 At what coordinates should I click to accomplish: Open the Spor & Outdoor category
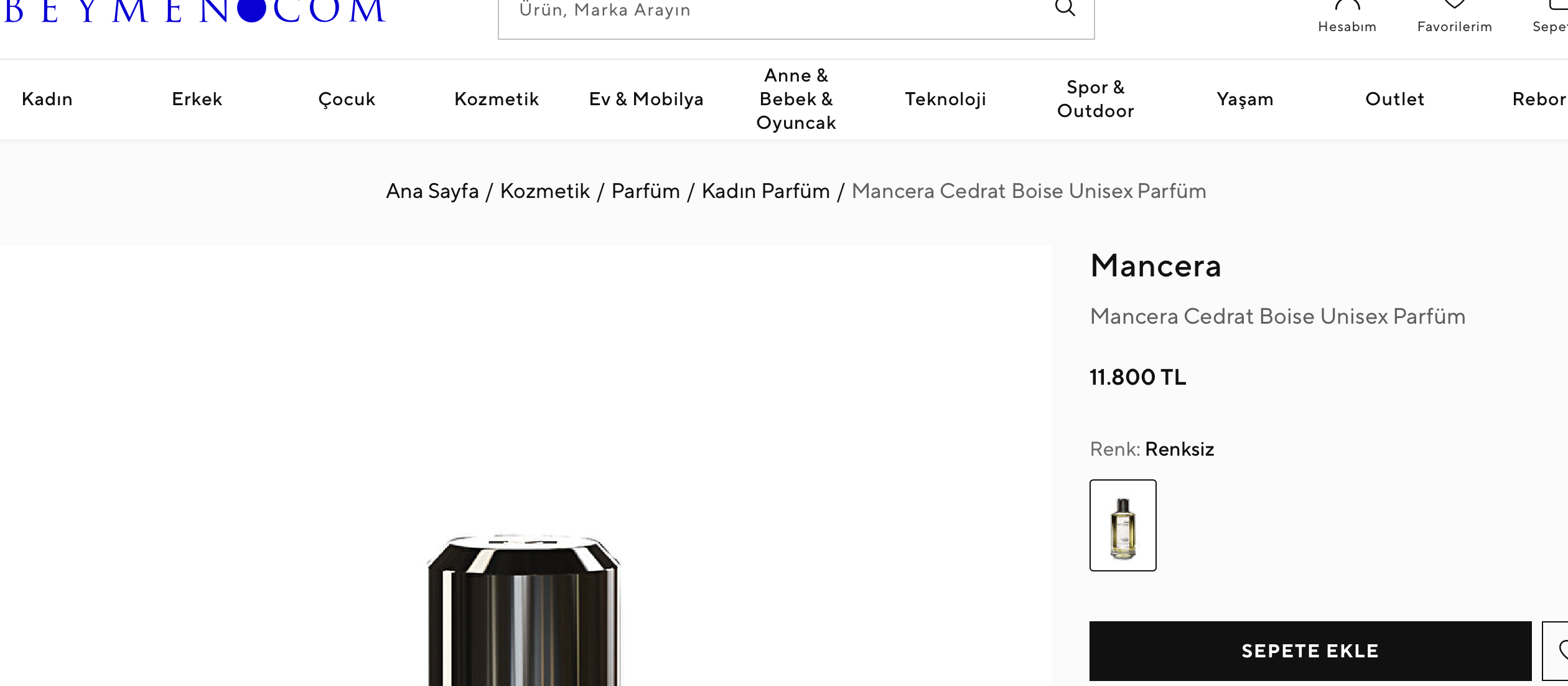1096,99
